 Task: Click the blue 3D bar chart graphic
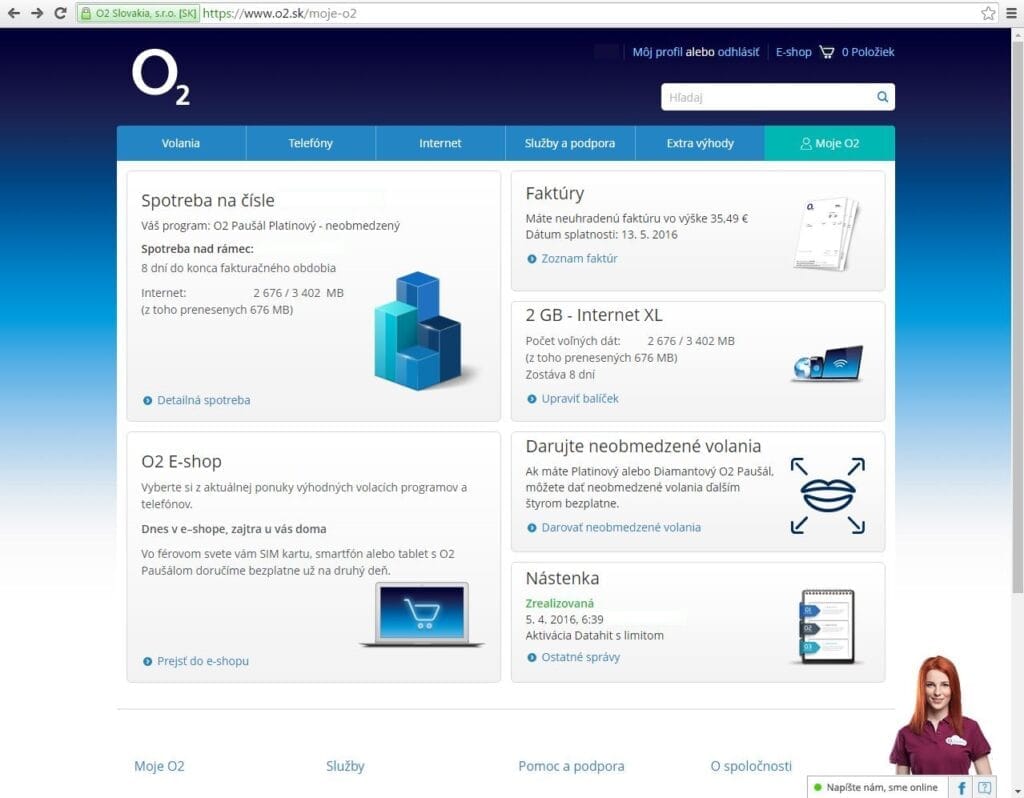point(416,331)
